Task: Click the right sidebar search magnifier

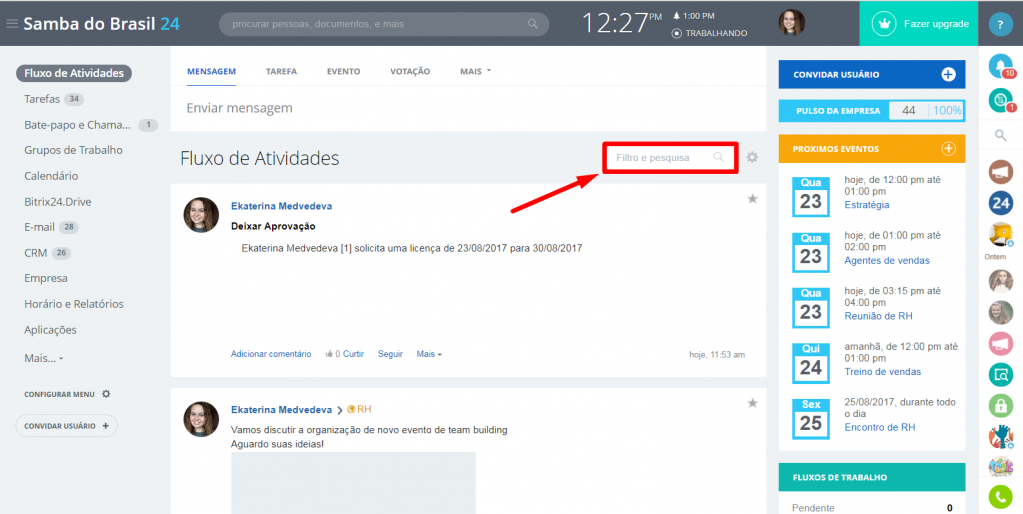Action: click(1000, 135)
